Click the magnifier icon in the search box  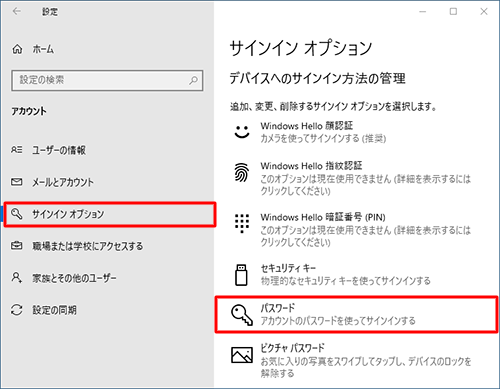(193, 80)
